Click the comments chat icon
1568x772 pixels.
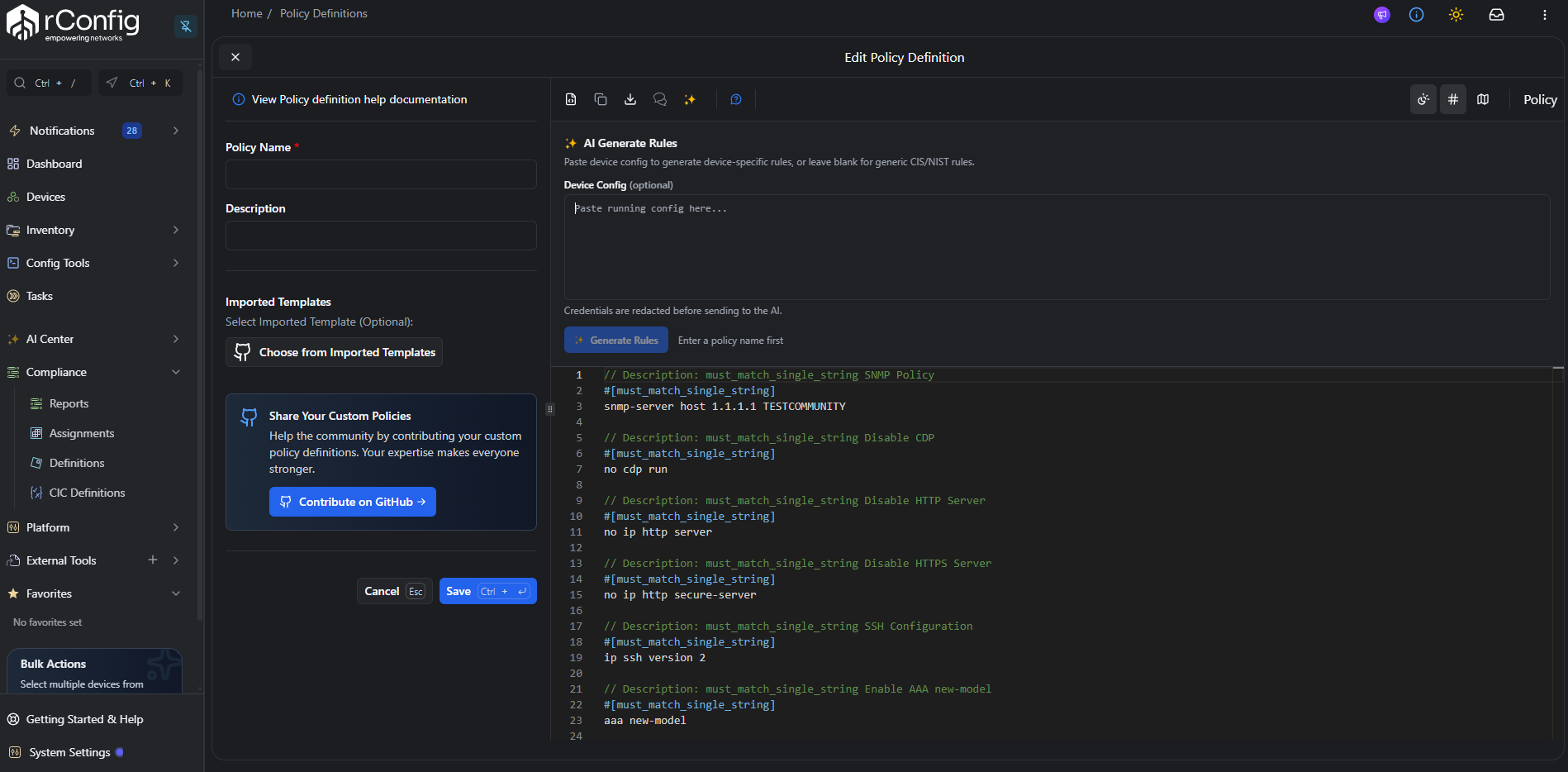click(x=660, y=99)
